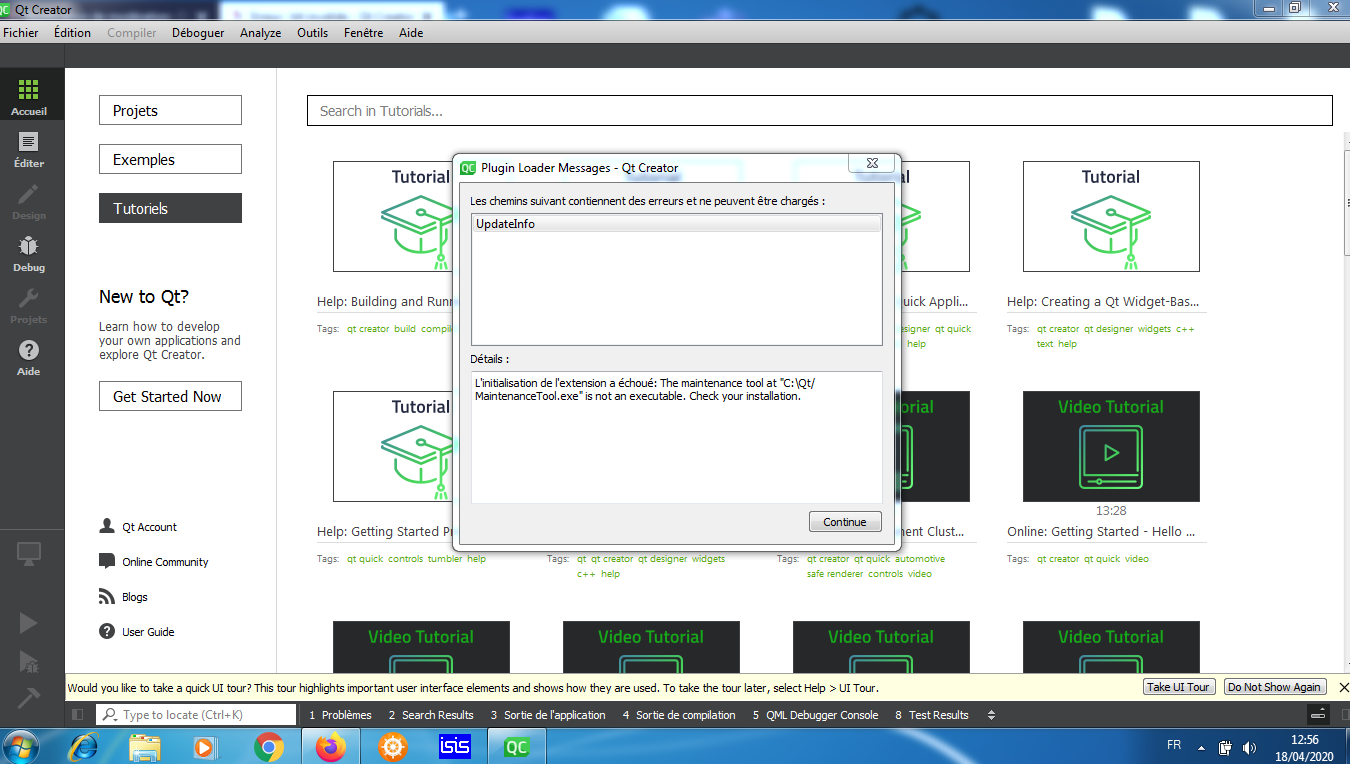Switch to Debug mode in sidebar
This screenshot has width=1350, height=764.
pyautogui.click(x=29, y=253)
